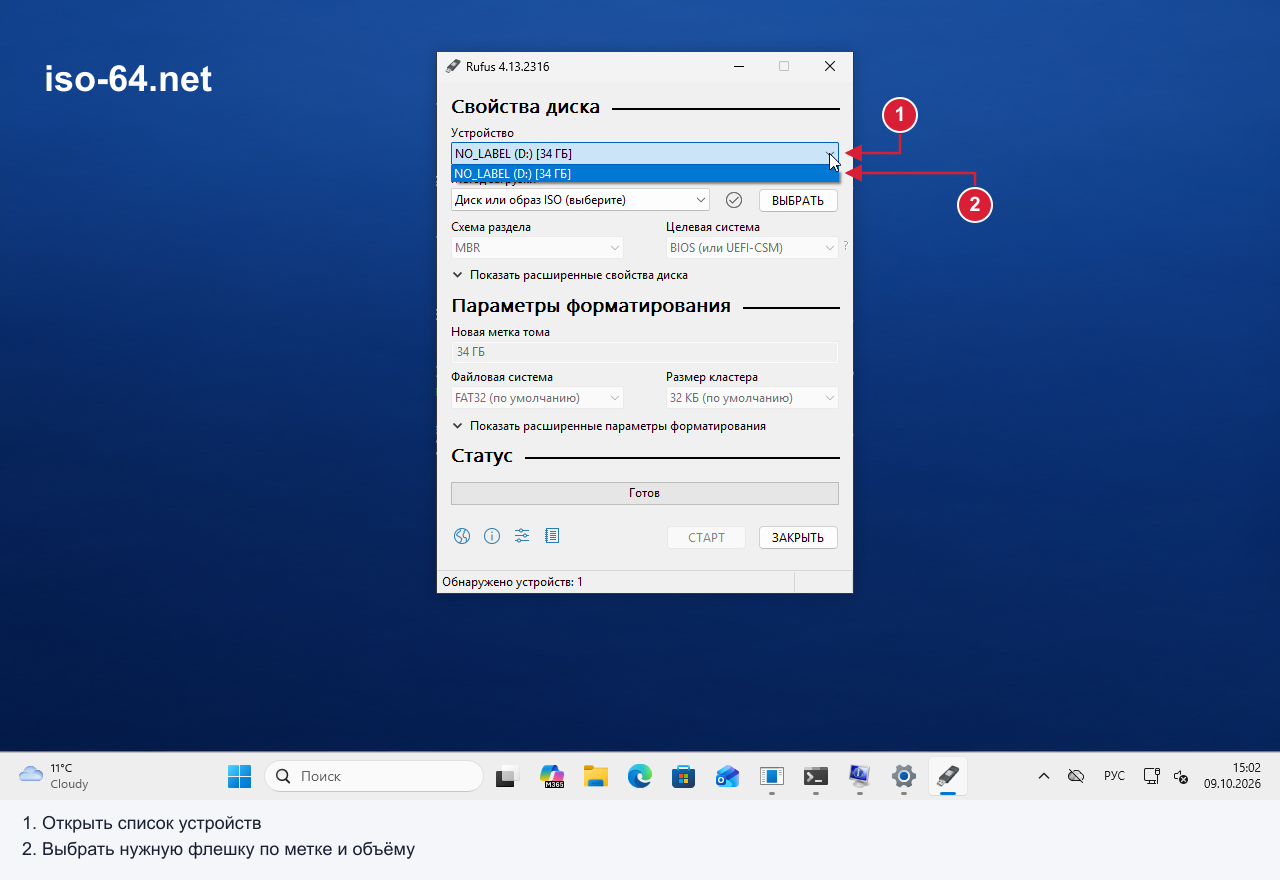
Task: Switch to the Terminal taskbar icon
Action: pos(816,776)
